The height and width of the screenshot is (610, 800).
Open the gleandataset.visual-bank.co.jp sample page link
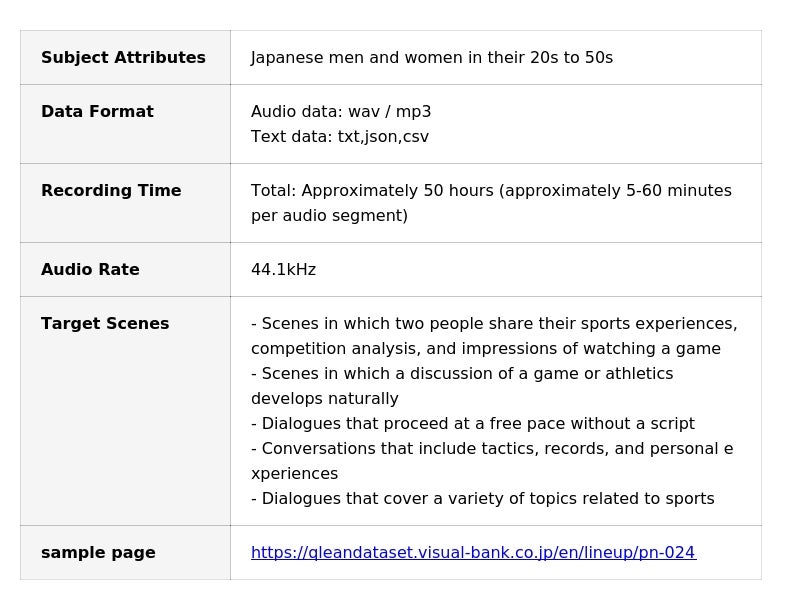tap(473, 553)
